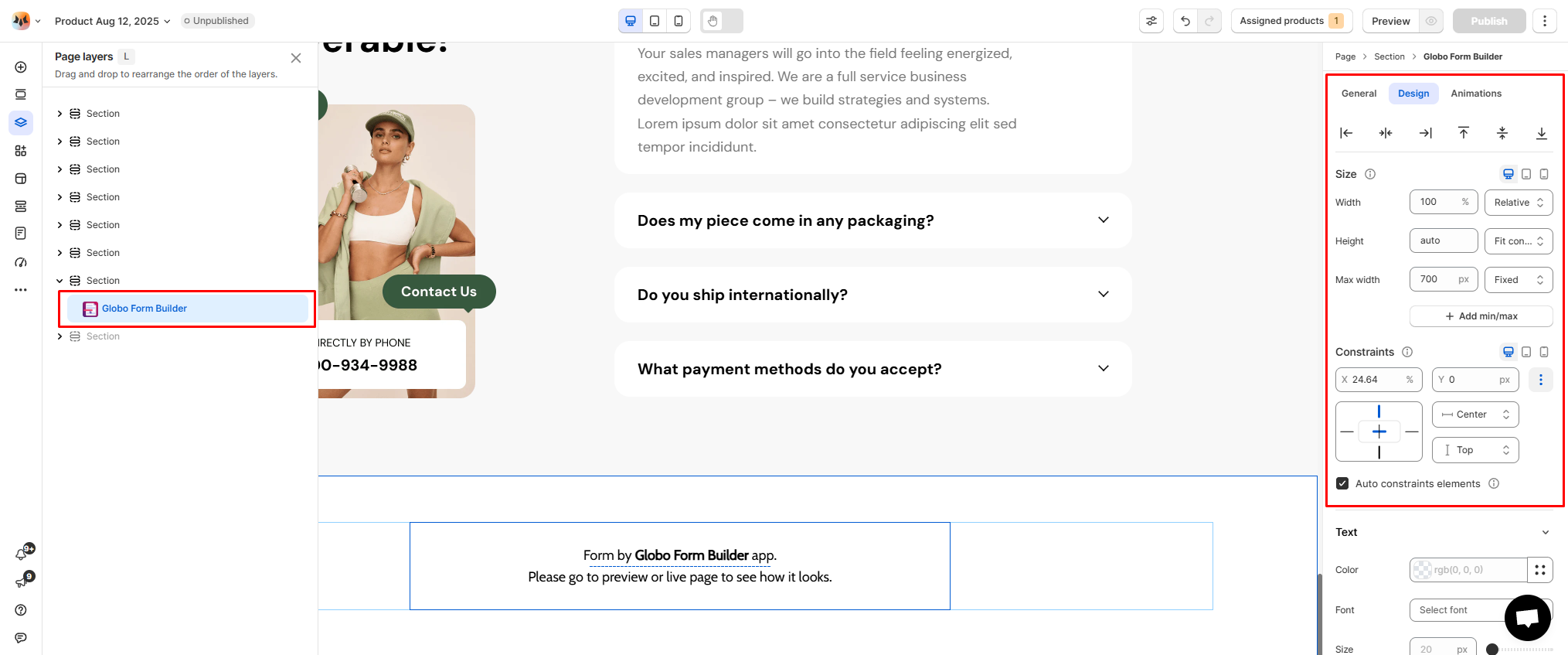Click the page settings sliders icon

click(1151, 21)
